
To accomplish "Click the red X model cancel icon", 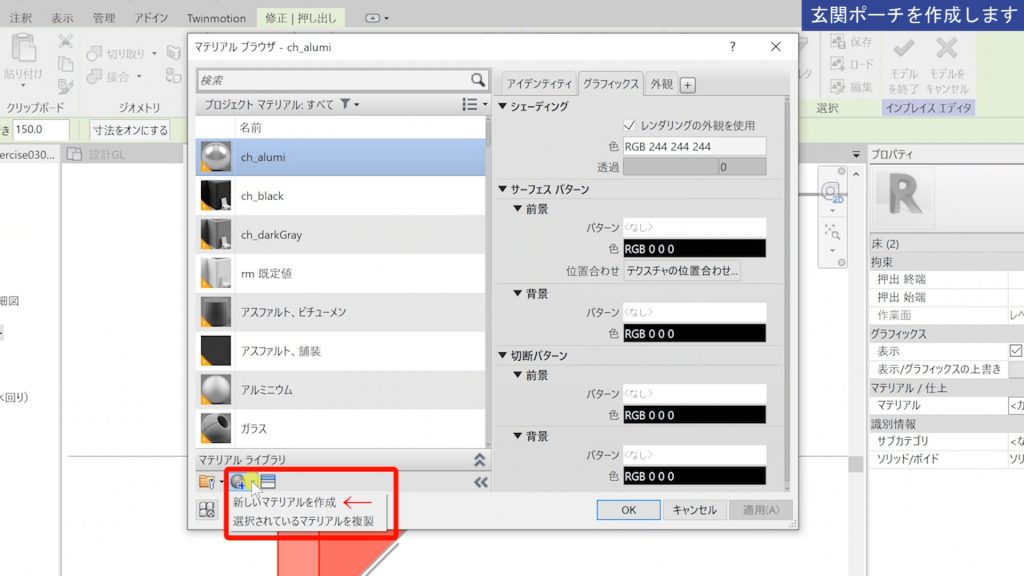I will (947, 47).
